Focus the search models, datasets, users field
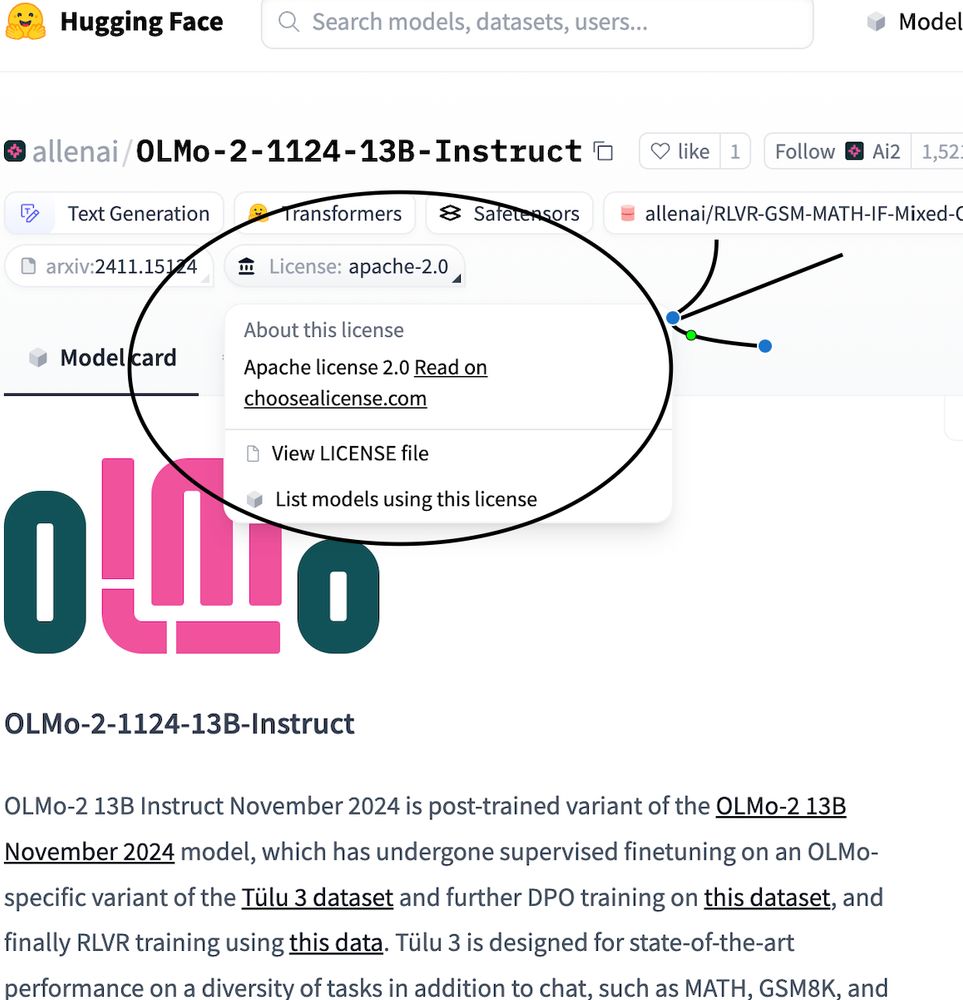 [x=537, y=22]
